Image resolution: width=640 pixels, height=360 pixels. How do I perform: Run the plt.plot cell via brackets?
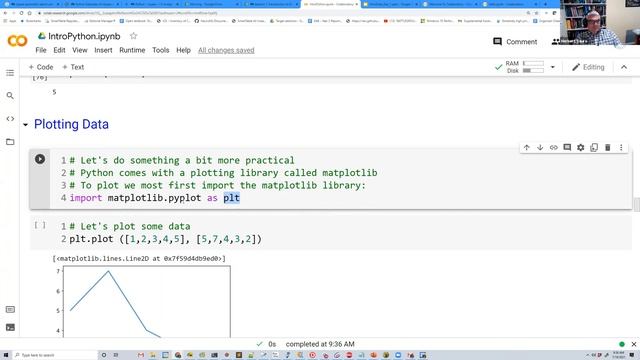tap(40, 225)
